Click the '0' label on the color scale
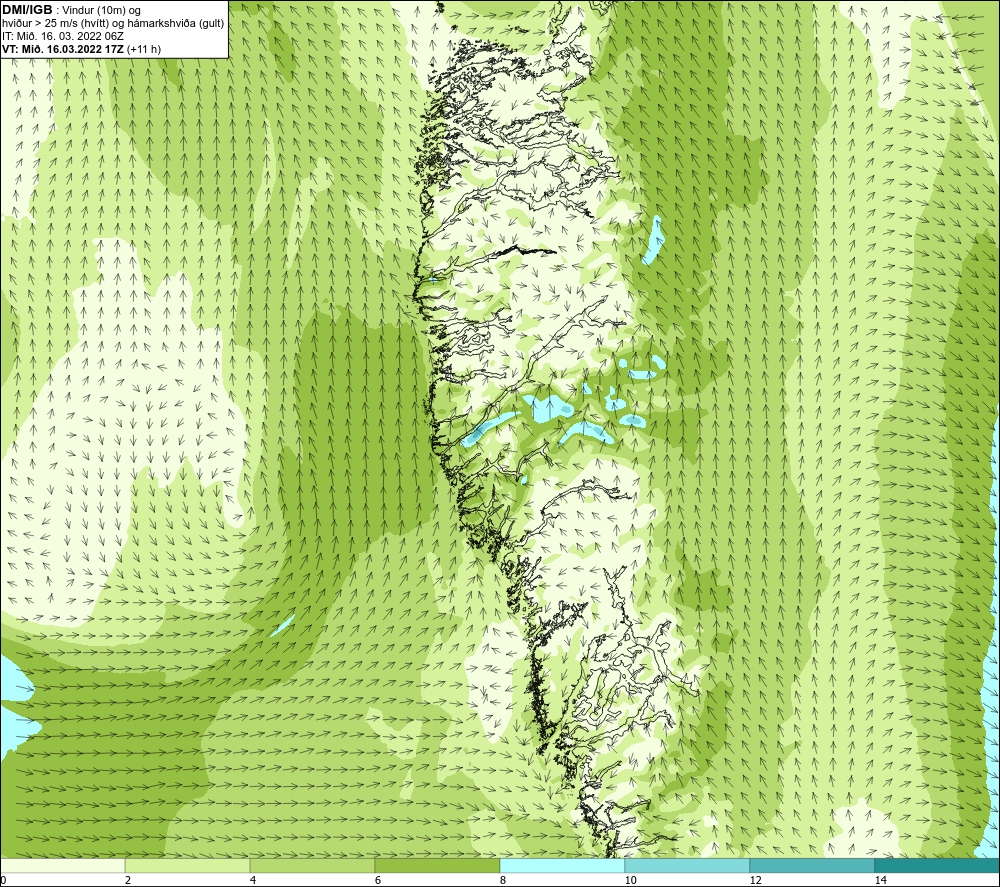 coord(3,881)
